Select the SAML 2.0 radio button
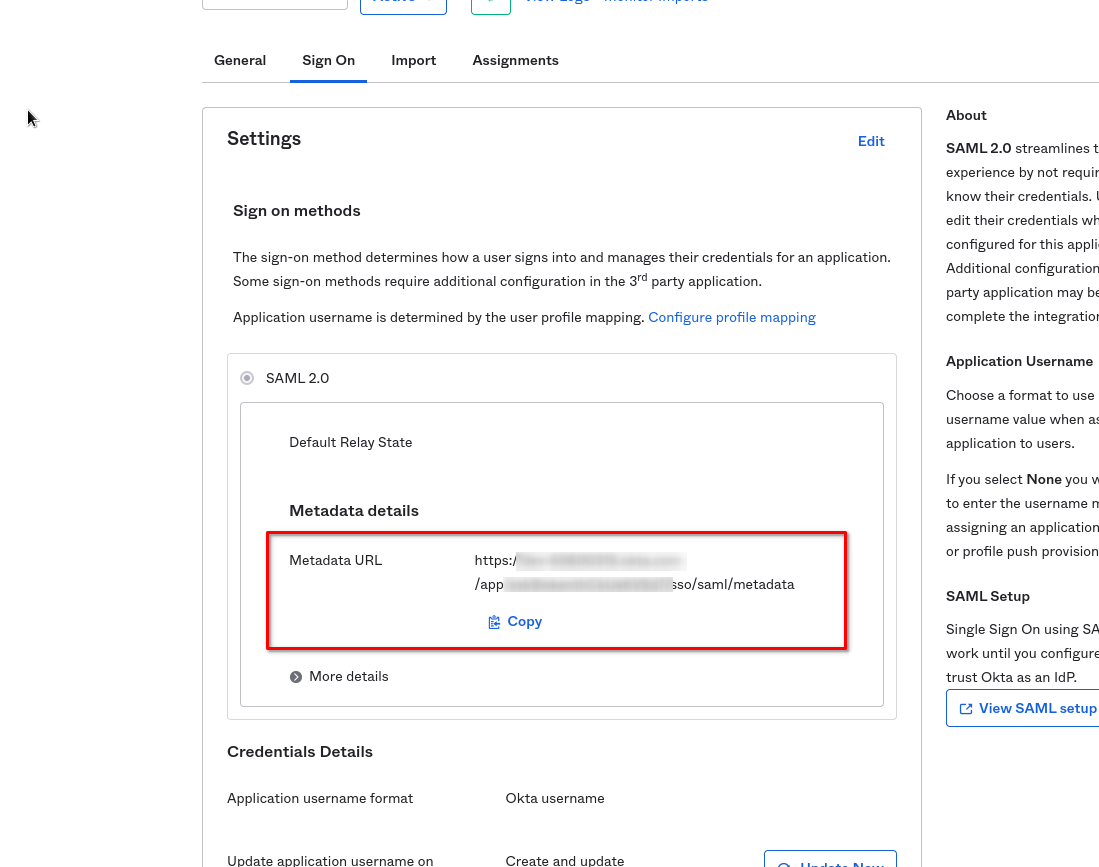1099x867 pixels. (247, 378)
